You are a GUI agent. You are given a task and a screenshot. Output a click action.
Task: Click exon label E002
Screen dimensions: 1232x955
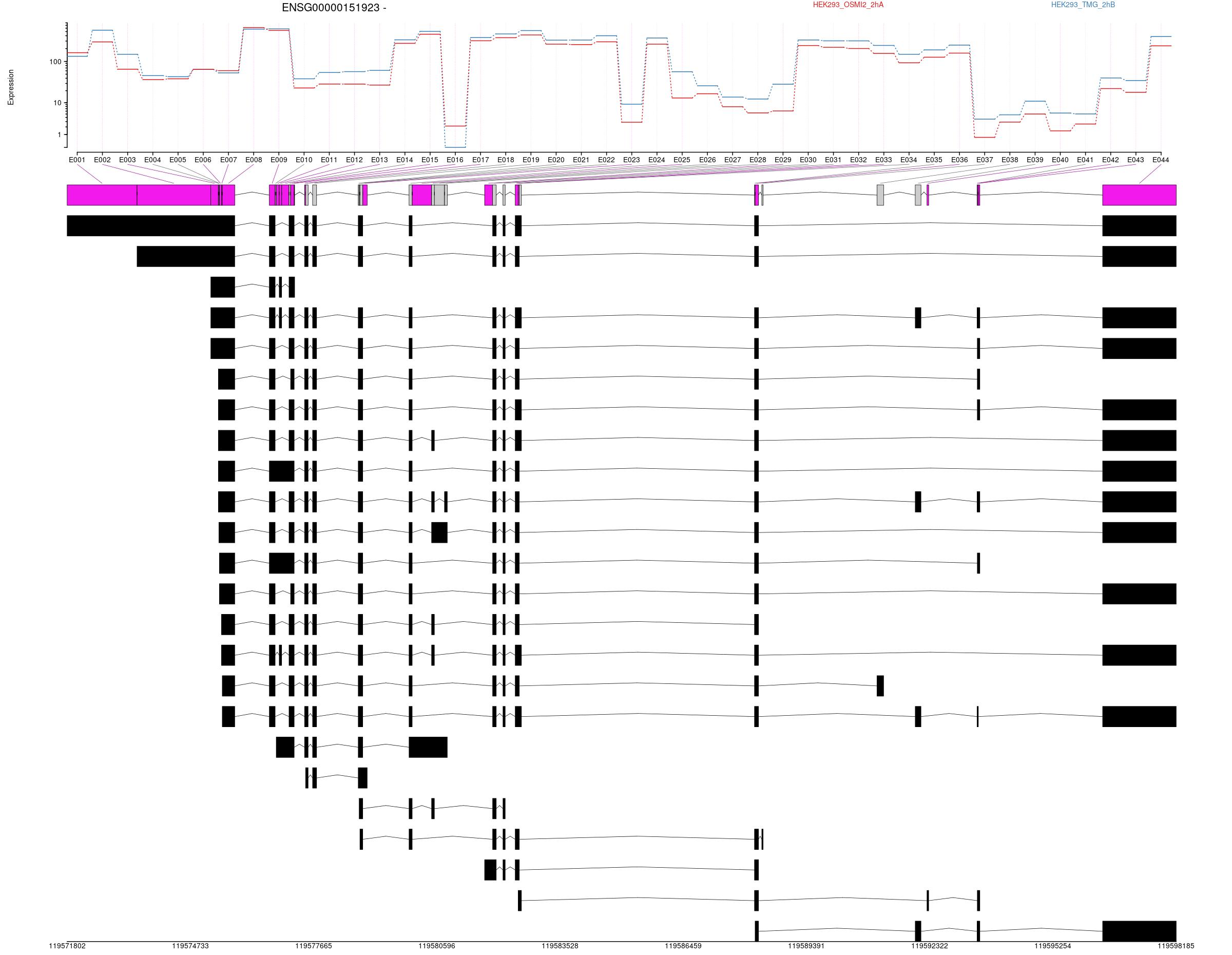pyautogui.click(x=102, y=160)
